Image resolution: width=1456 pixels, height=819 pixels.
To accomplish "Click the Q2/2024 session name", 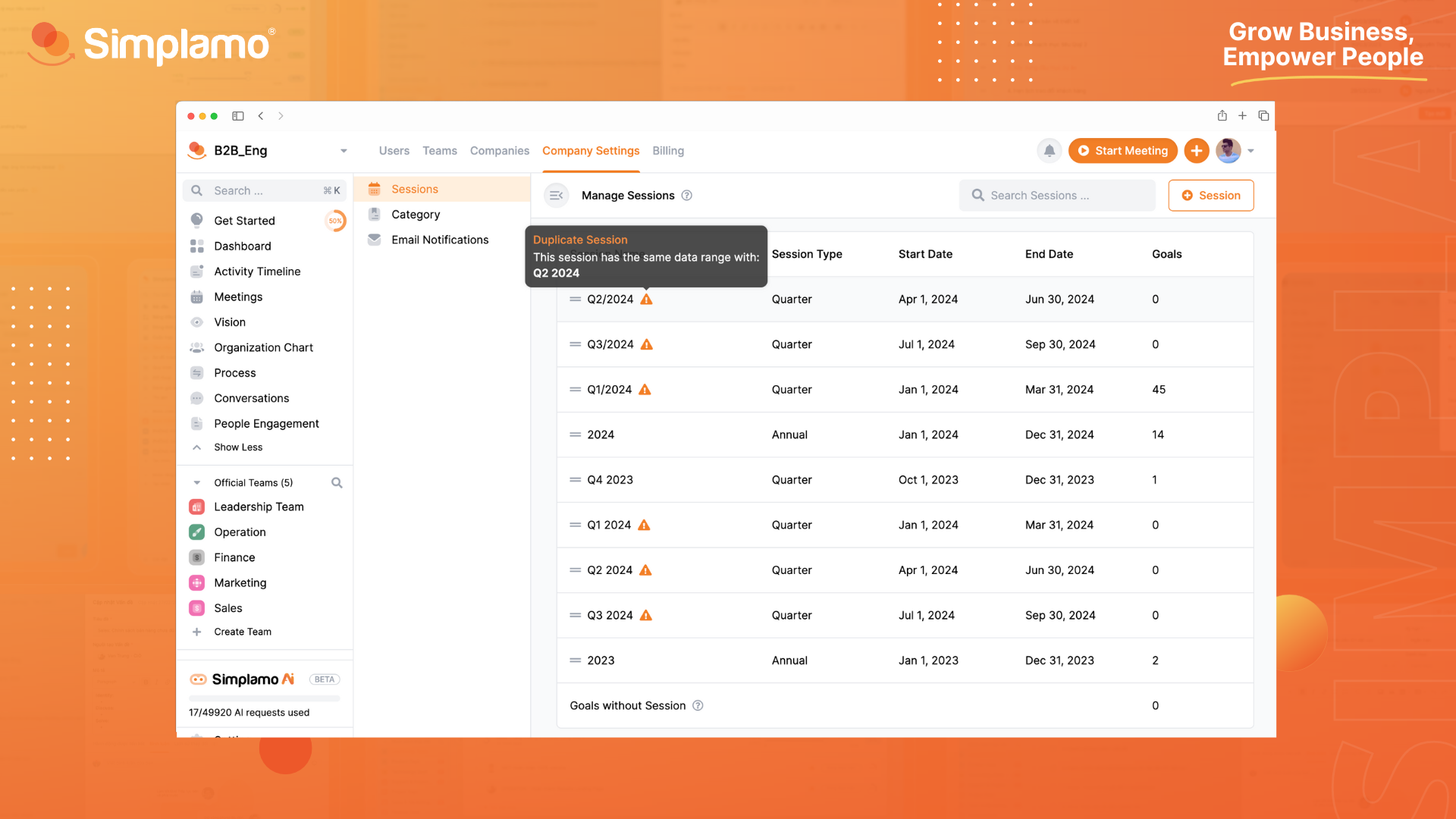I will (x=610, y=300).
